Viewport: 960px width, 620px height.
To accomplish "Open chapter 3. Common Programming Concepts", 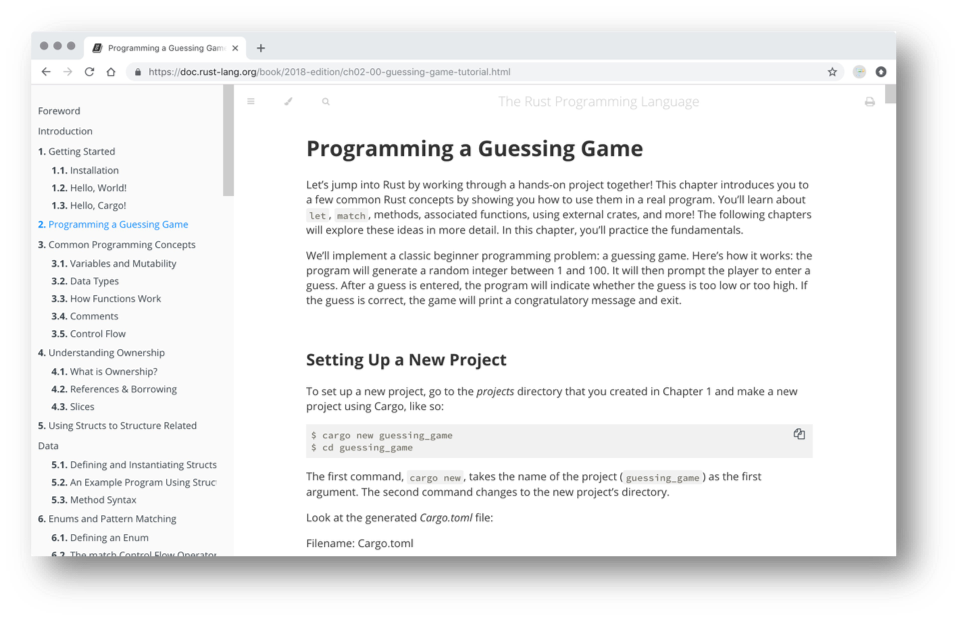I will (116, 244).
